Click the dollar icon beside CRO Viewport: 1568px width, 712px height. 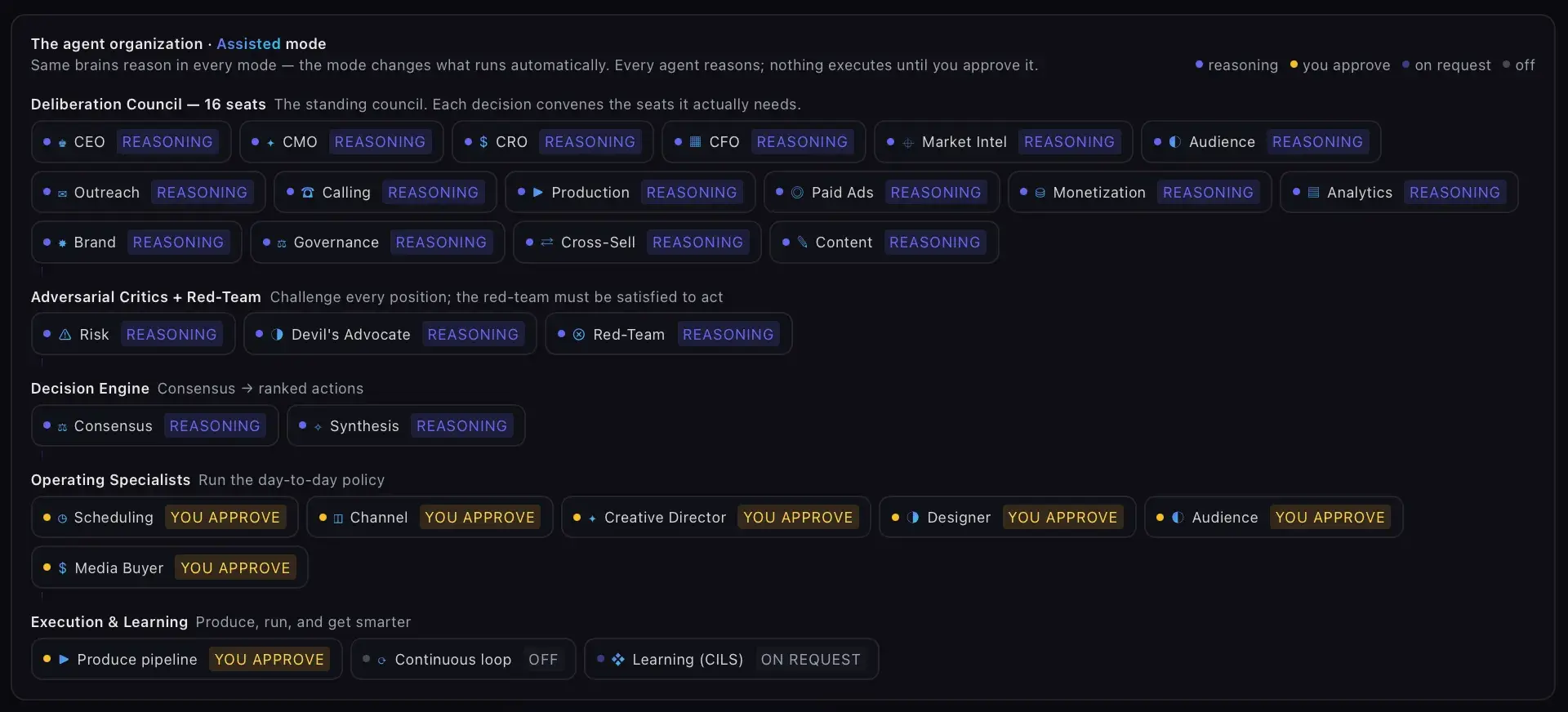pyautogui.click(x=483, y=142)
